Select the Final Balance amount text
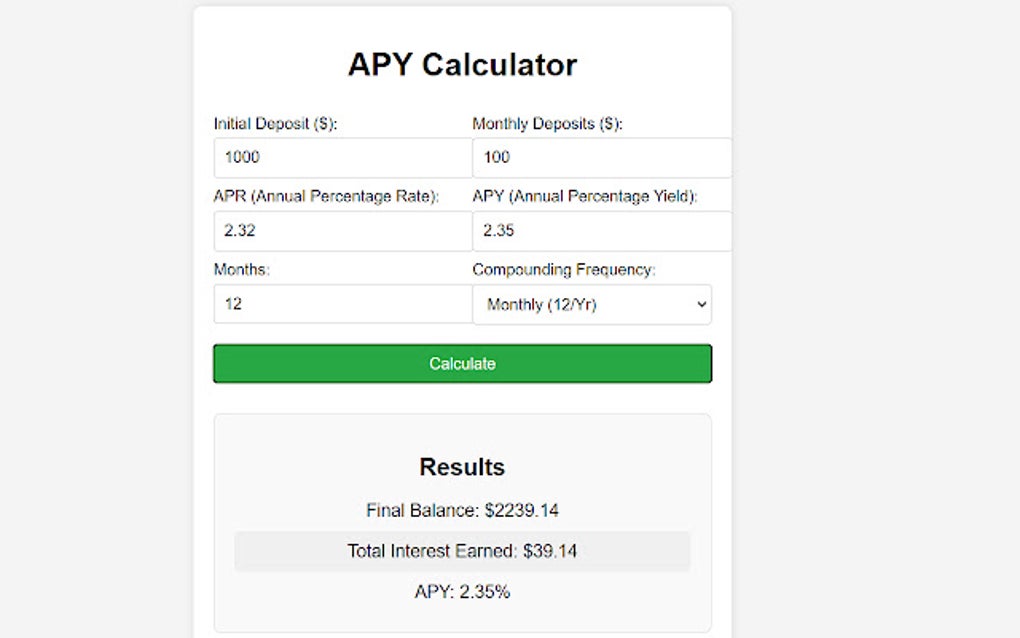 tap(462, 510)
